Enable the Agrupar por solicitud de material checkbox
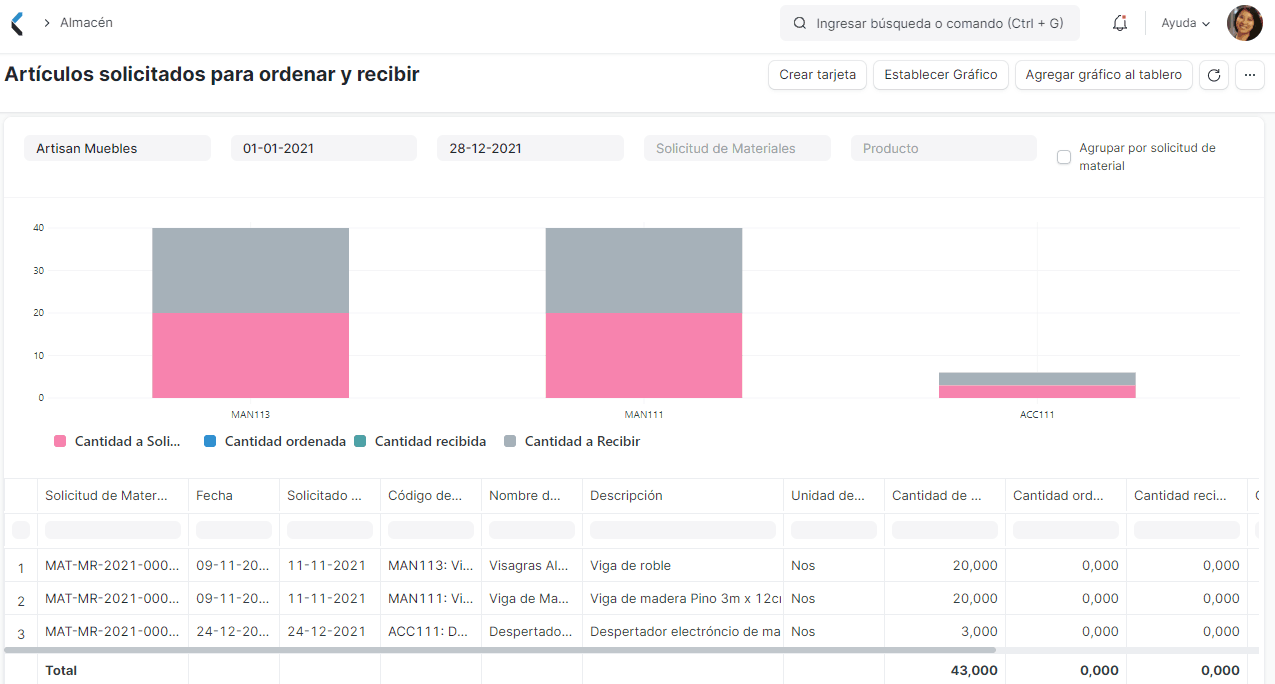1275x684 pixels. click(x=1064, y=157)
